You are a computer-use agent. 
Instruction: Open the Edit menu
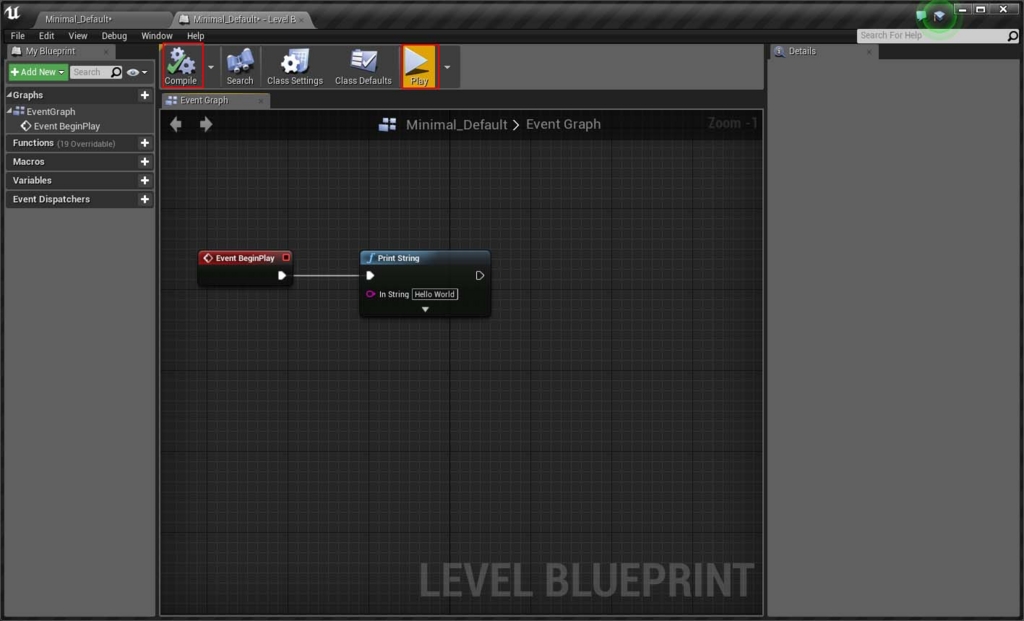[46, 36]
